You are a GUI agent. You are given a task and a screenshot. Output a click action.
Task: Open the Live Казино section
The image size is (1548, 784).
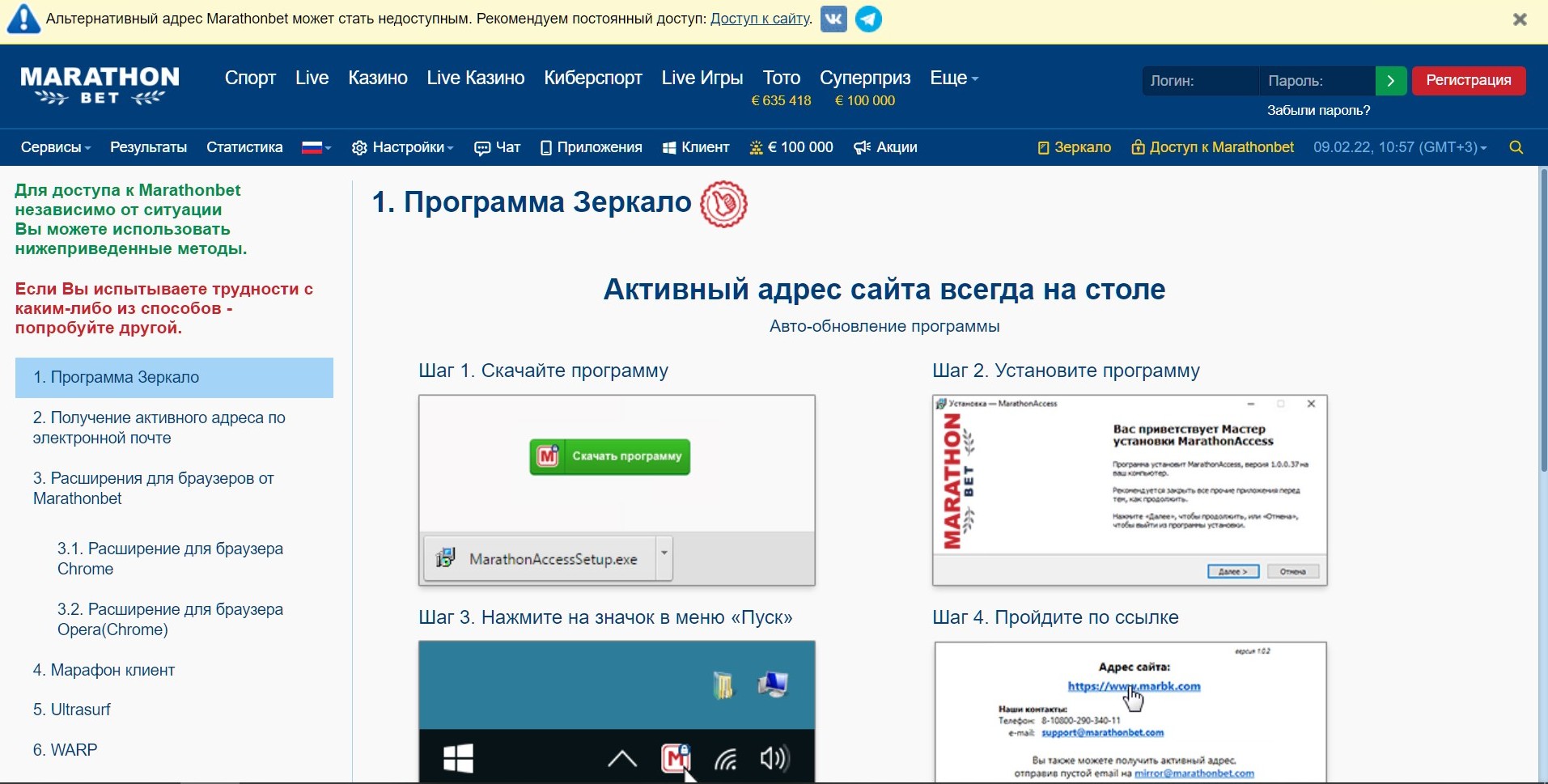coord(476,78)
